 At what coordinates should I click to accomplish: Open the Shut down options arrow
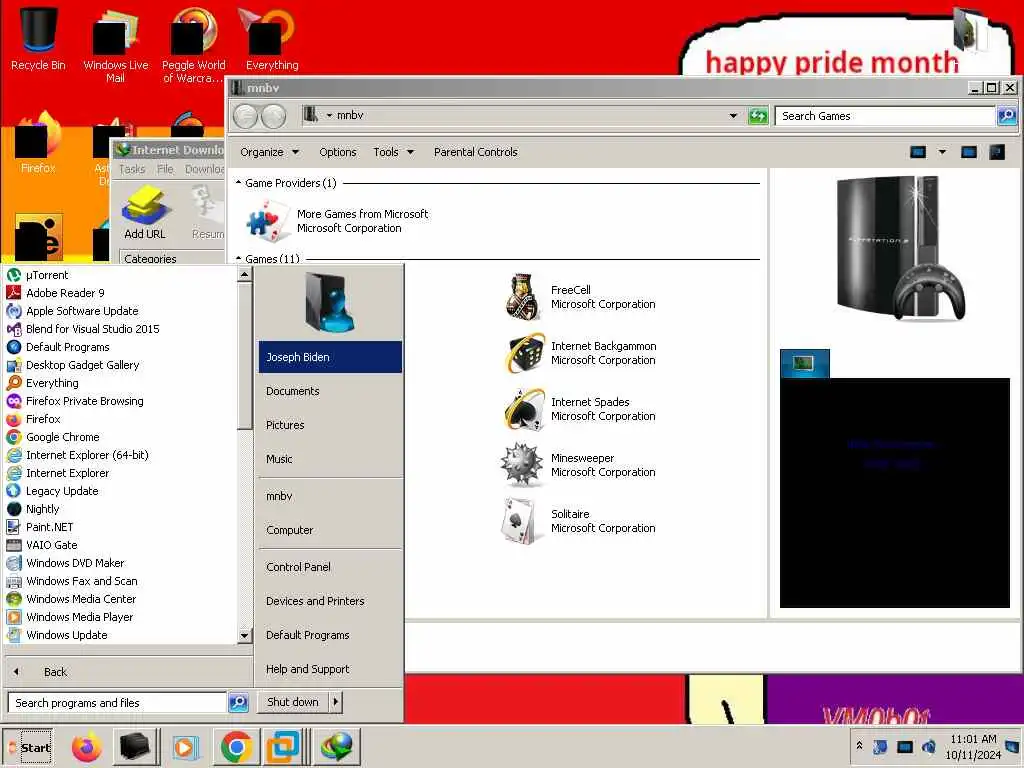tap(336, 702)
